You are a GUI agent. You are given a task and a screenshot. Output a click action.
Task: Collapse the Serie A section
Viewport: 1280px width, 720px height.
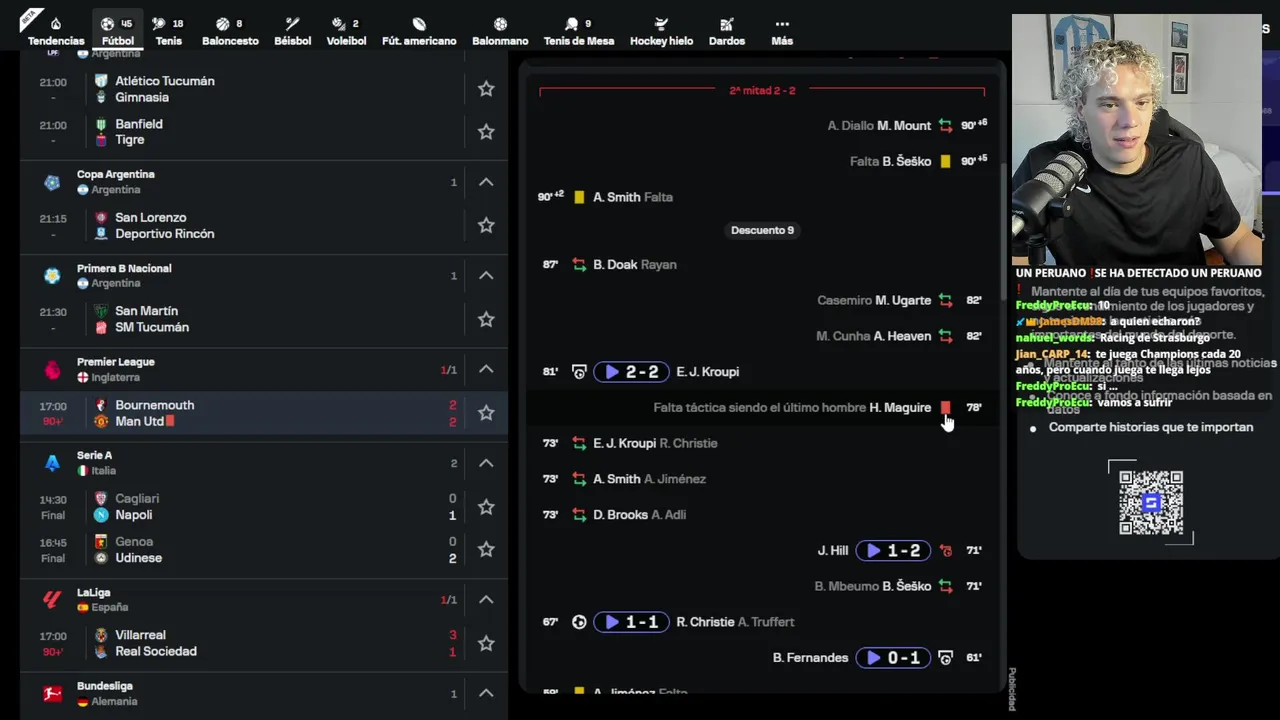click(x=486, y=463)
